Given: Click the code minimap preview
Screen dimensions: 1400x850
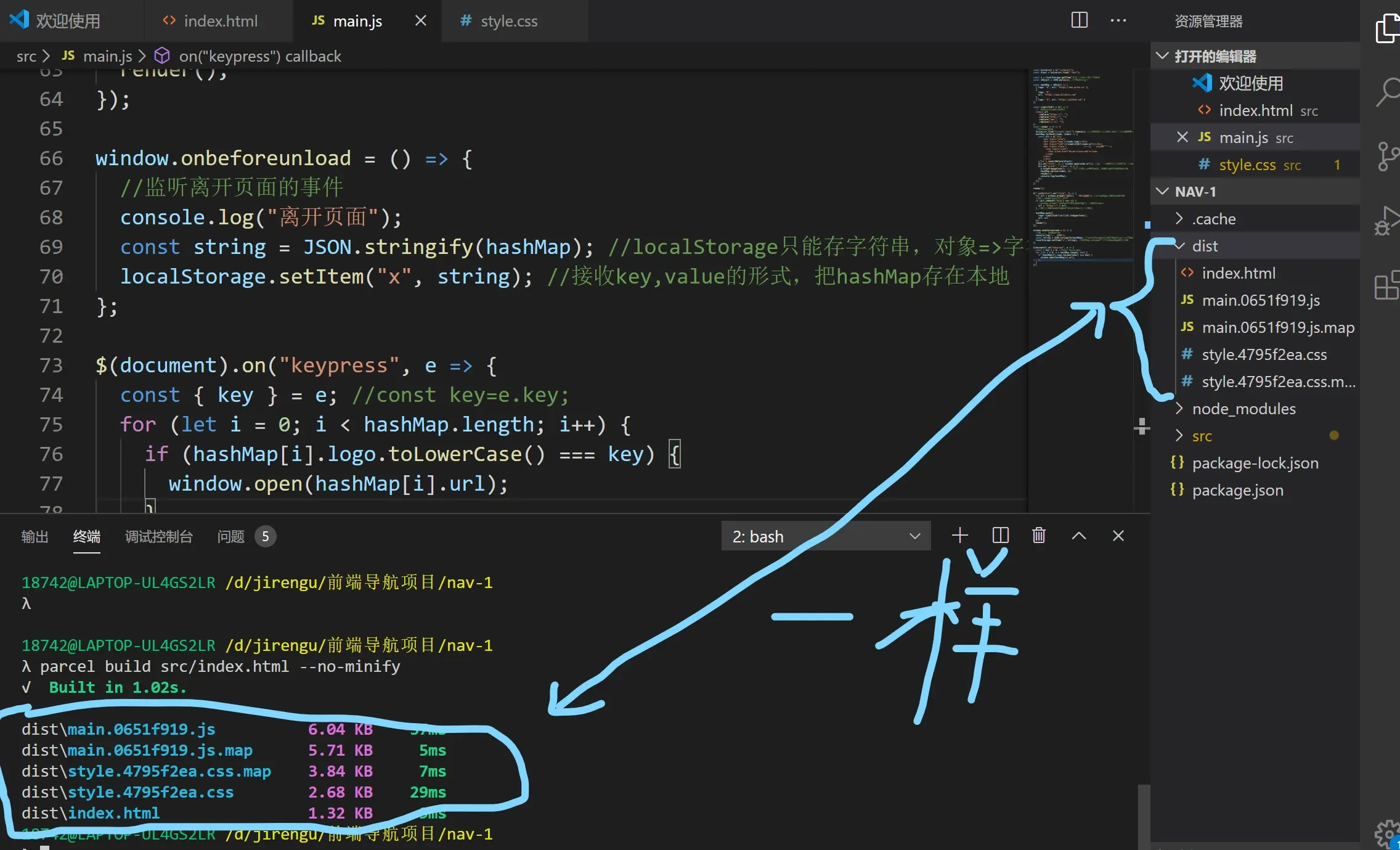Looking at the screenshot, I should 1081,166.
